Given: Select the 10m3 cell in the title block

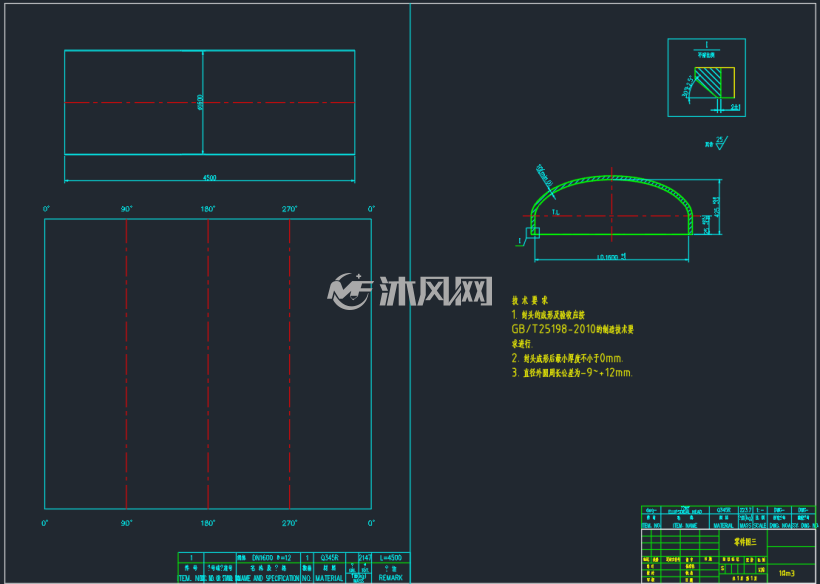Looking at the screenshot, I should point(785,573).
